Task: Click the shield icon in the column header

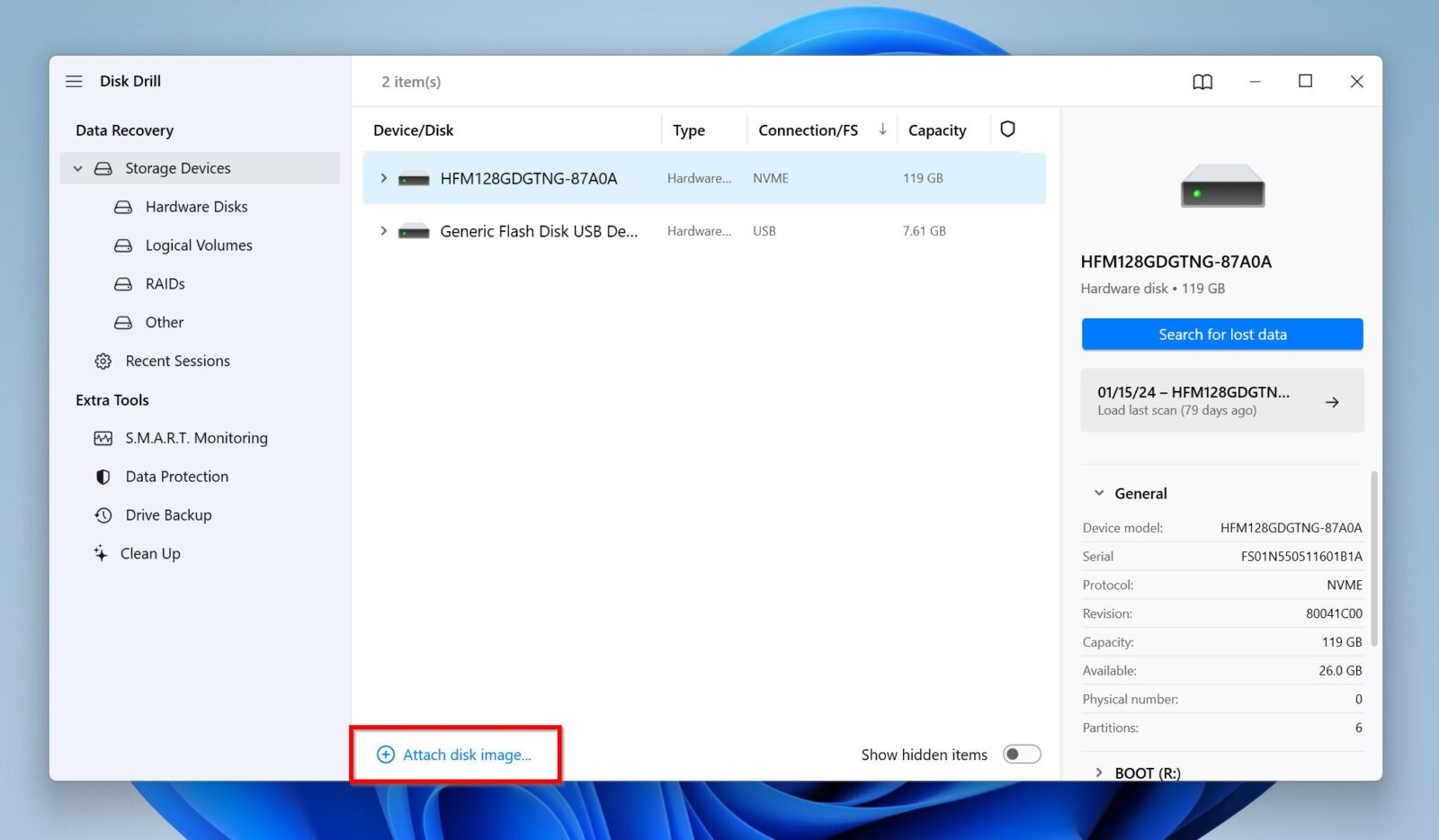Action: click(1007, 130)
